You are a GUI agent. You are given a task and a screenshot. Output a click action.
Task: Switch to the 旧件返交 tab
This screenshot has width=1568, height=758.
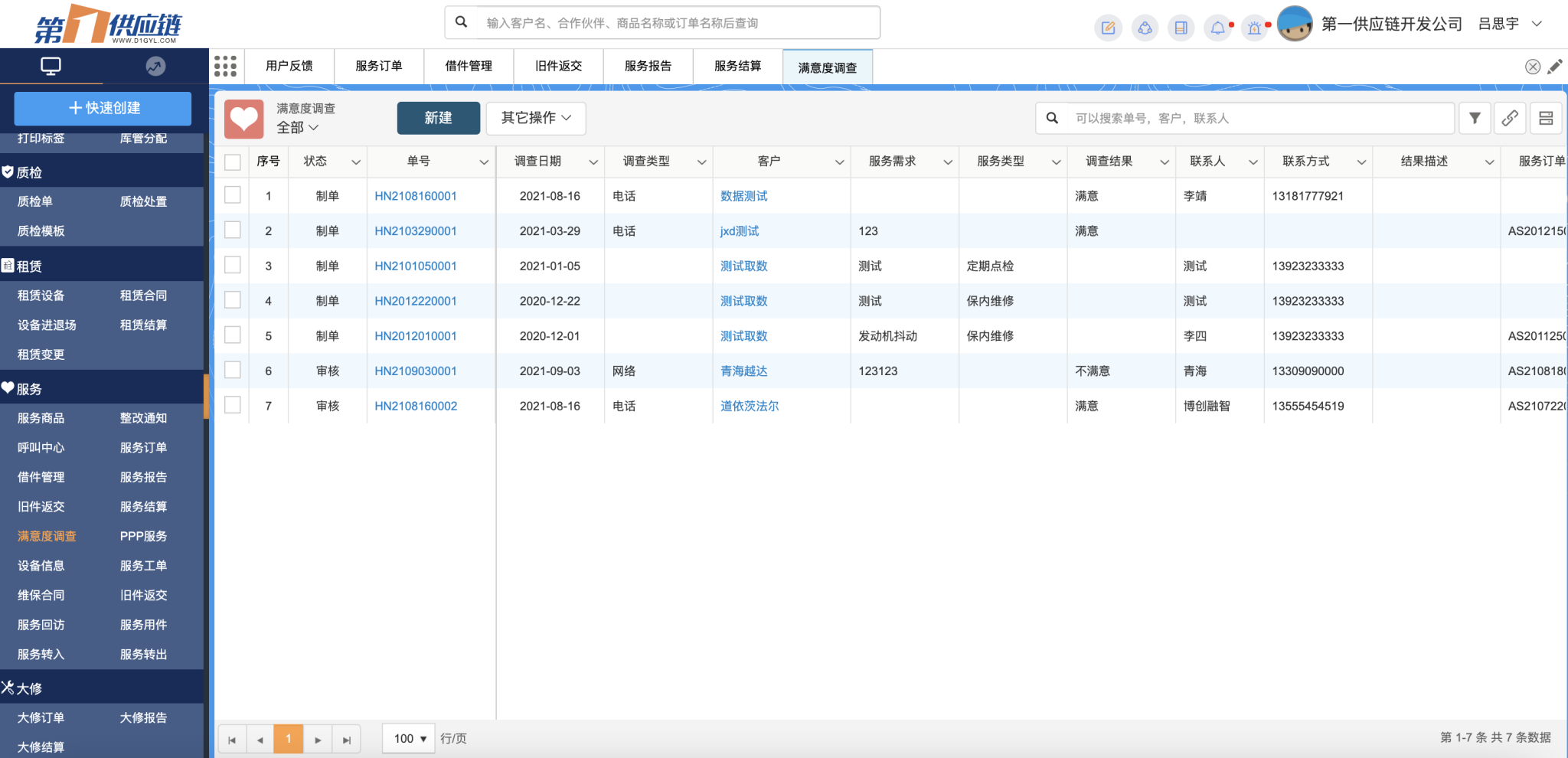pyautogui.click(x=559, y=66)
